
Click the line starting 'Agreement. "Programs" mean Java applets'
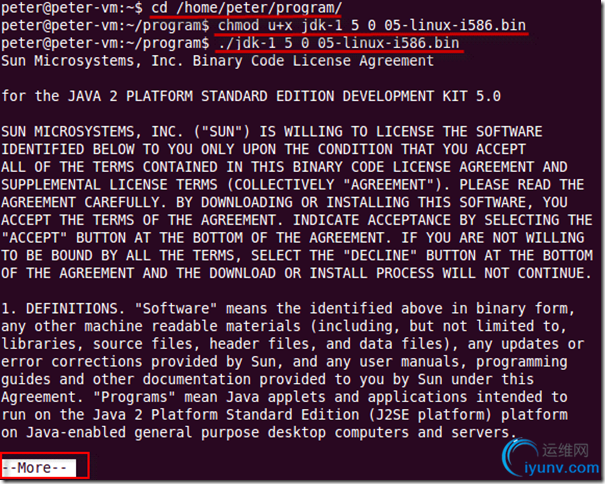[284, 397]
